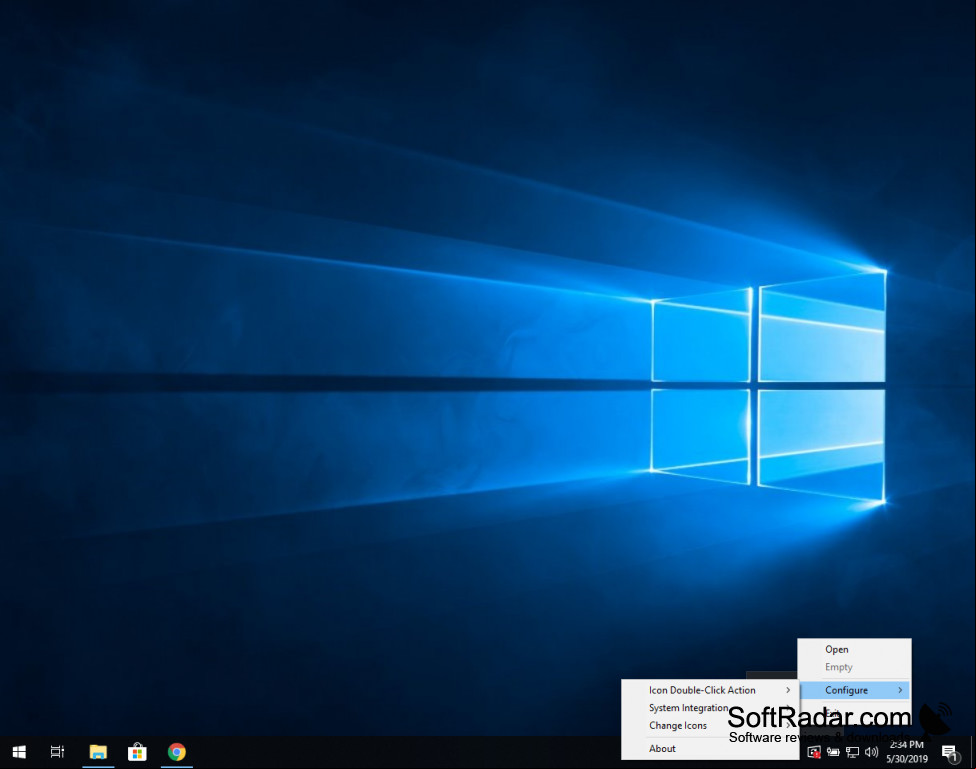Open the clock showing 5/30/2019
976x769 pixels.
click(x=907, y=752)
